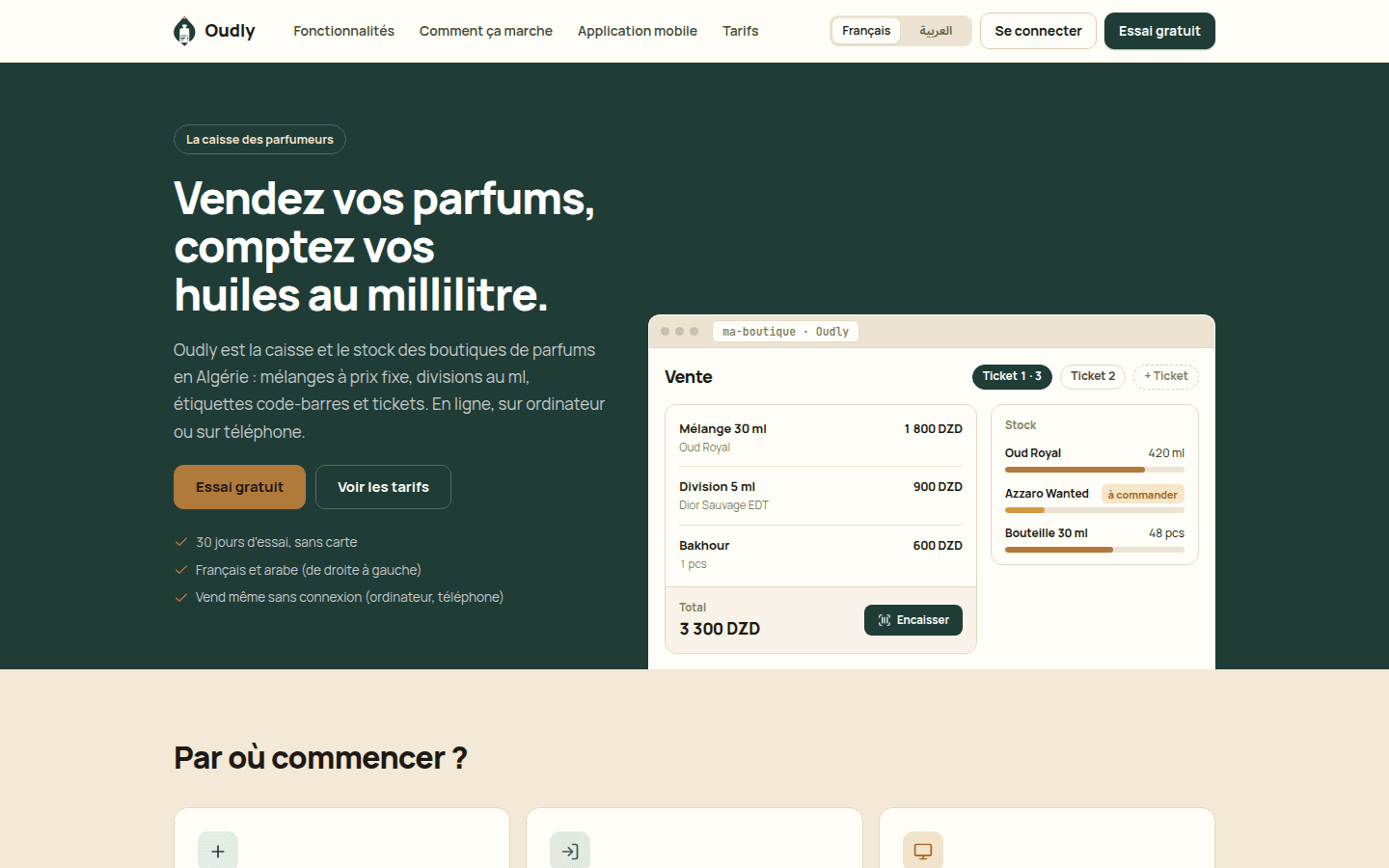Start with the orange Essai gratuit button

coord(239,487)
